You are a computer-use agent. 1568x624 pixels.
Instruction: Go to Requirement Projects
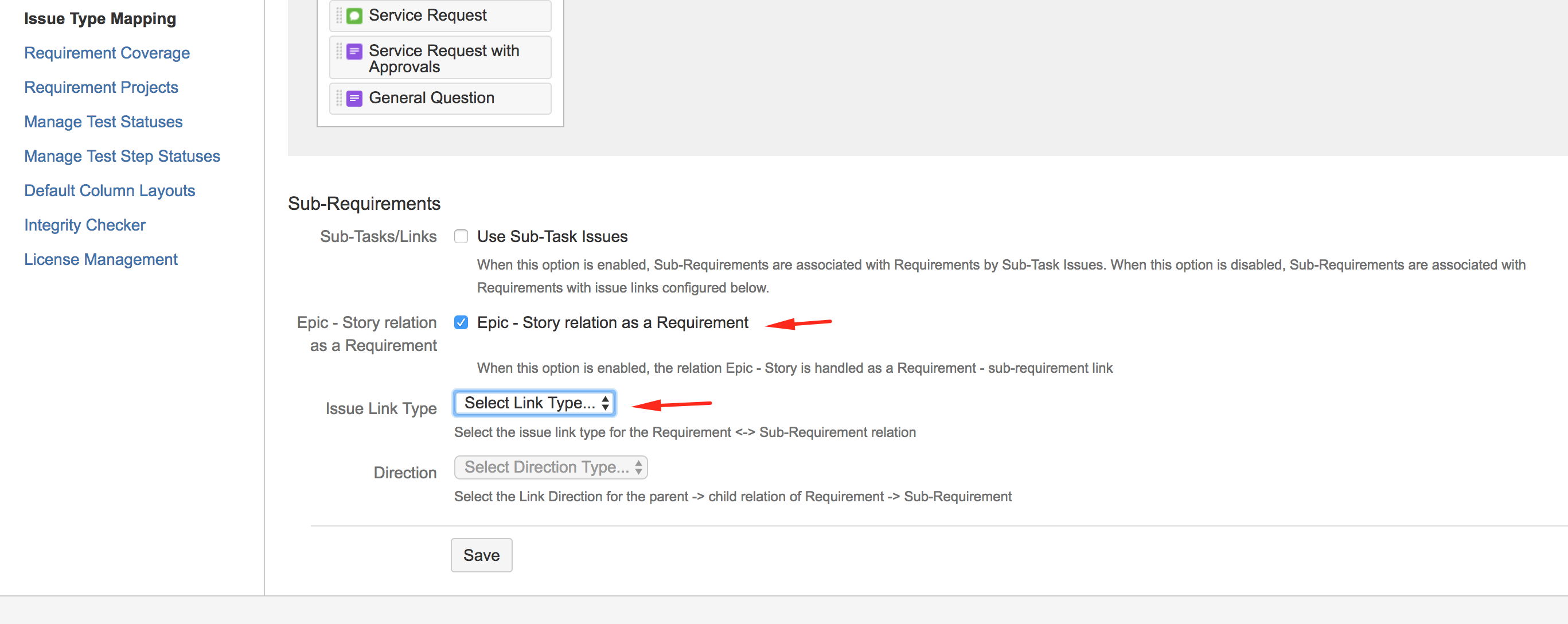point(101,87)
